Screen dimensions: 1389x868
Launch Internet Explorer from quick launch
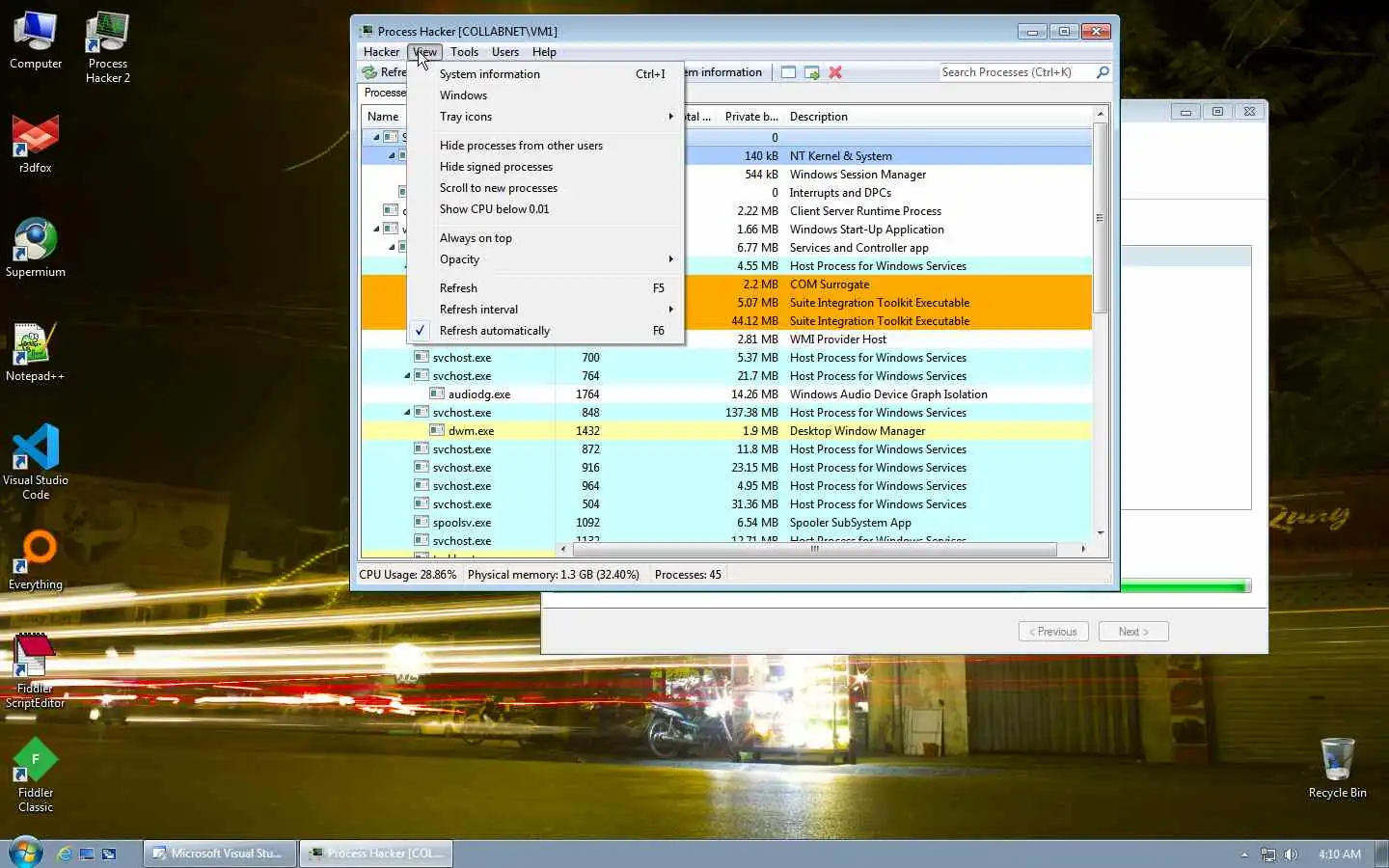(x=65, y=854)
